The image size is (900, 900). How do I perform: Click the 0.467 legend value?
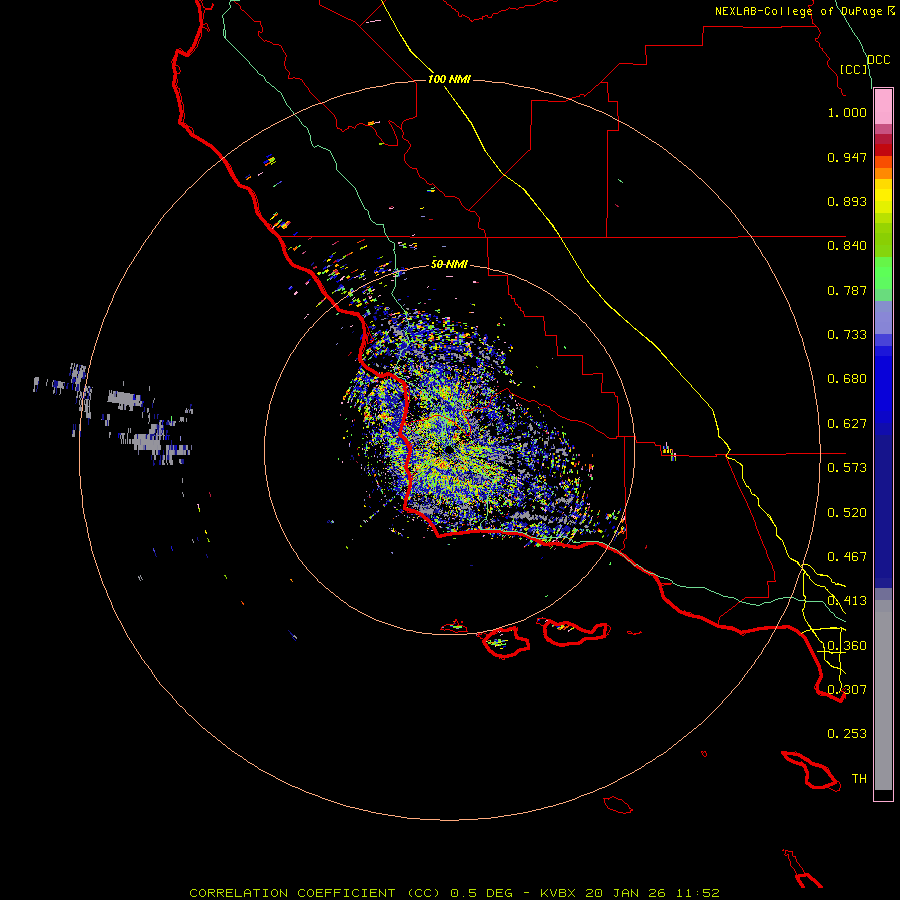coord(847,557)
